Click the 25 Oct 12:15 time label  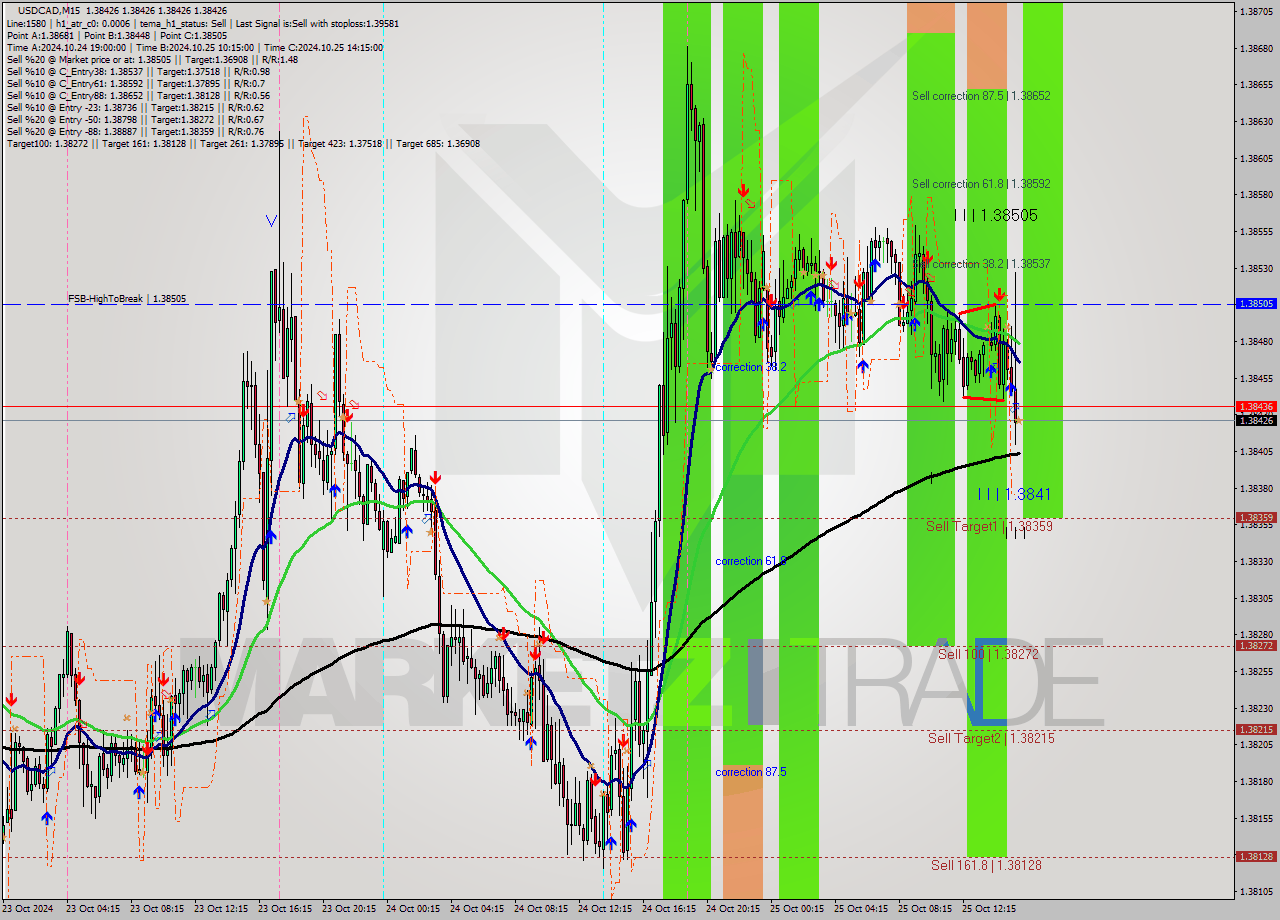click(989, 909)
